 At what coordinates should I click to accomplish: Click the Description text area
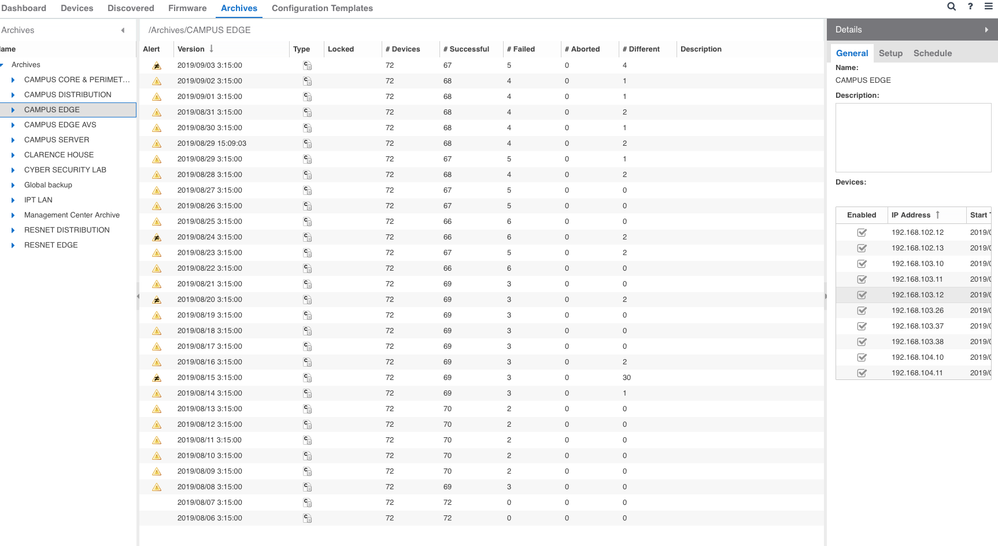point(912,137)
